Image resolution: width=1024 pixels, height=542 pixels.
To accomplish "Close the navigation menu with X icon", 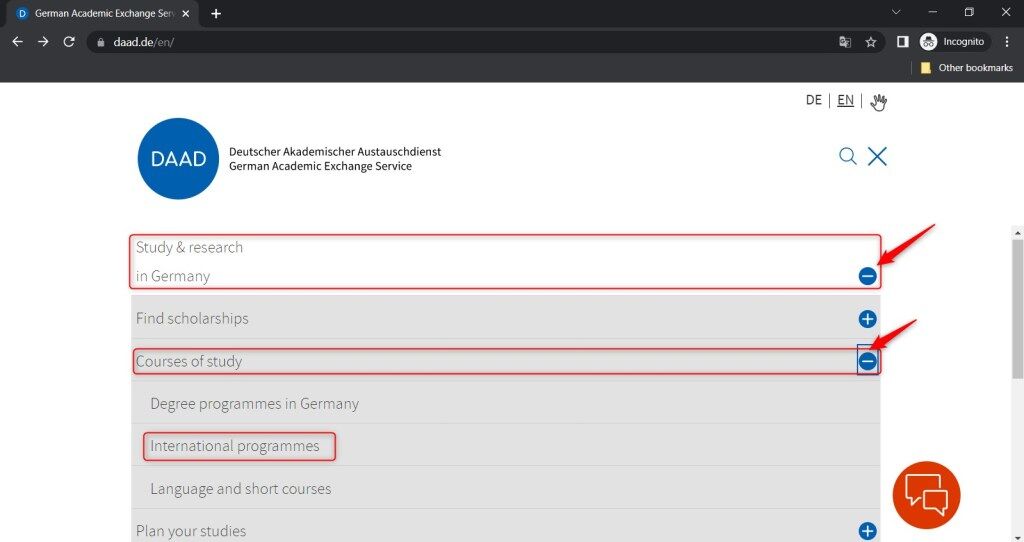I will 877,156.
